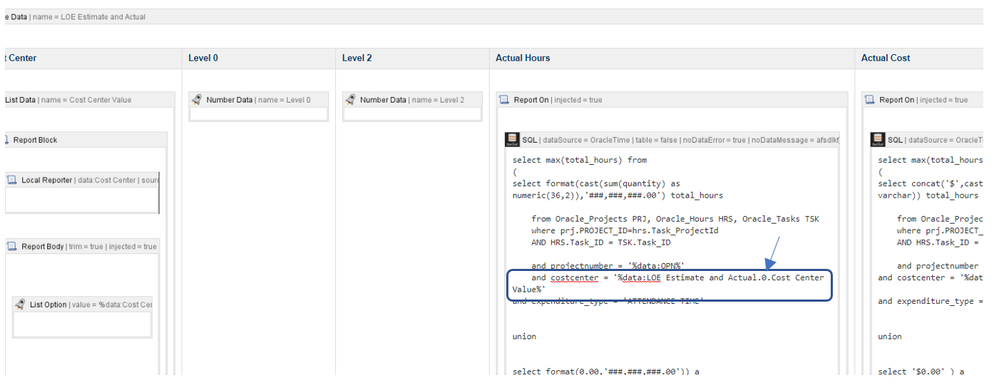Click the Local Reporter empty content box
Viewport: 999px width, 388px height.
point(82,200)
